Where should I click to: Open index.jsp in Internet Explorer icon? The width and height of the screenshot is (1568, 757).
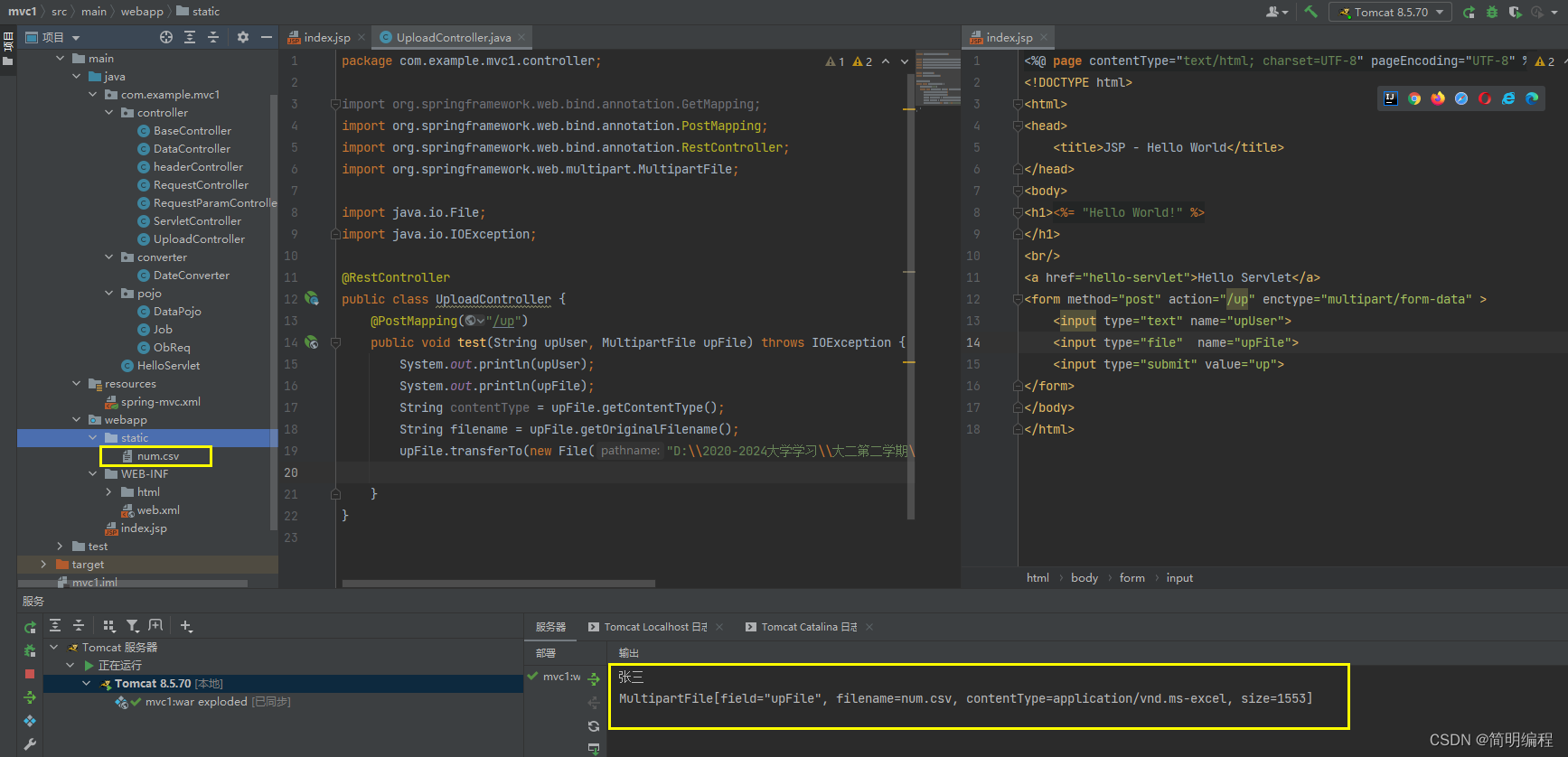click(1508, 98)
